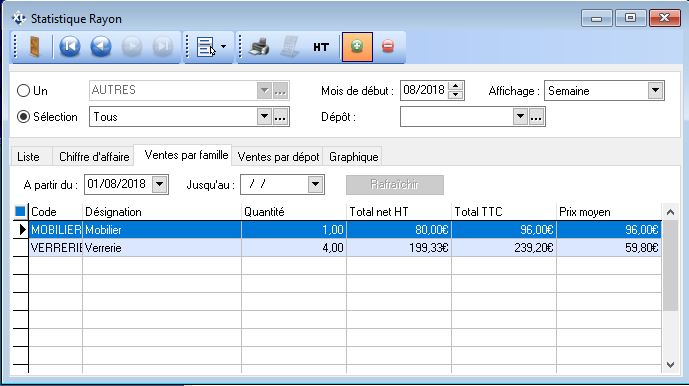This screenshot has width=689, height=386.
Task: Switch to the Chiffre d'affaire tab
Action: (x=94, y=157)
